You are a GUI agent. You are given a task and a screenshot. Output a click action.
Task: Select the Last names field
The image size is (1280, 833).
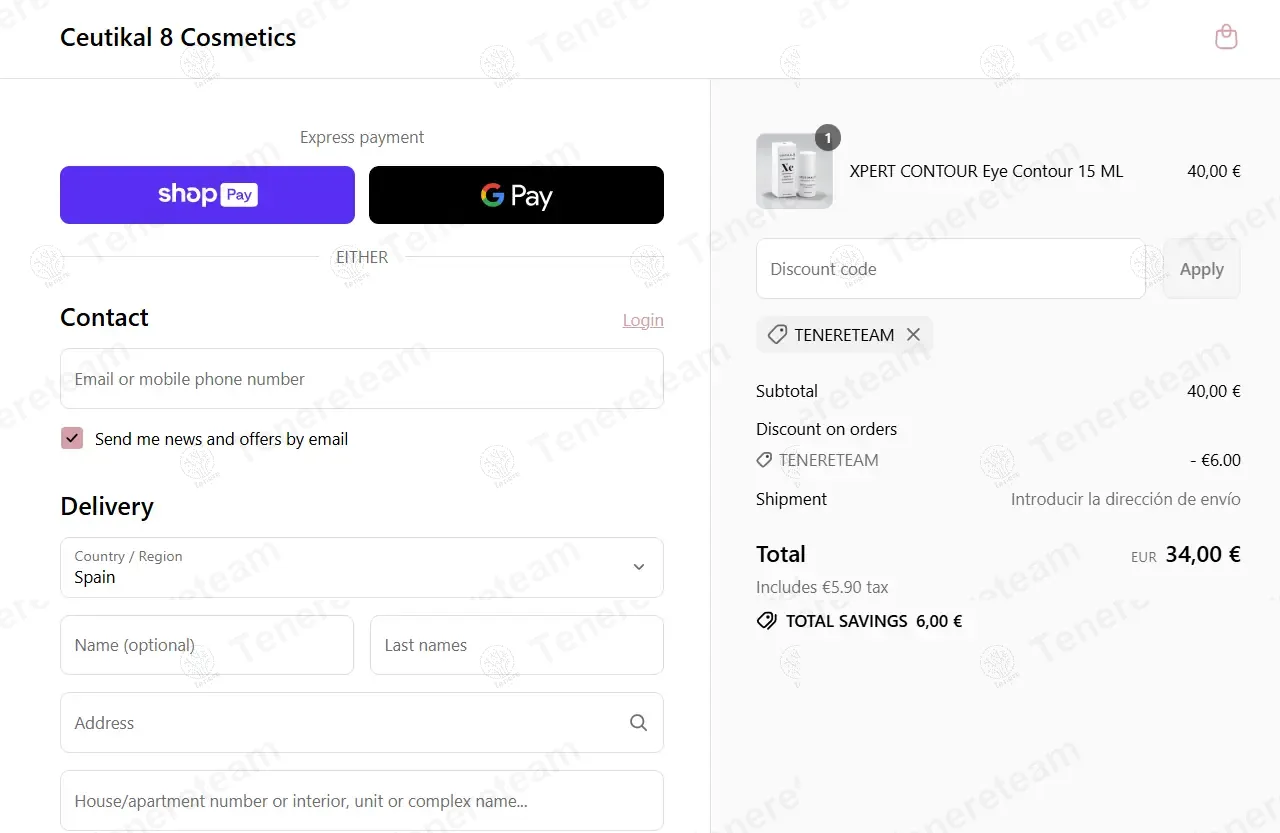pos(517,645)
